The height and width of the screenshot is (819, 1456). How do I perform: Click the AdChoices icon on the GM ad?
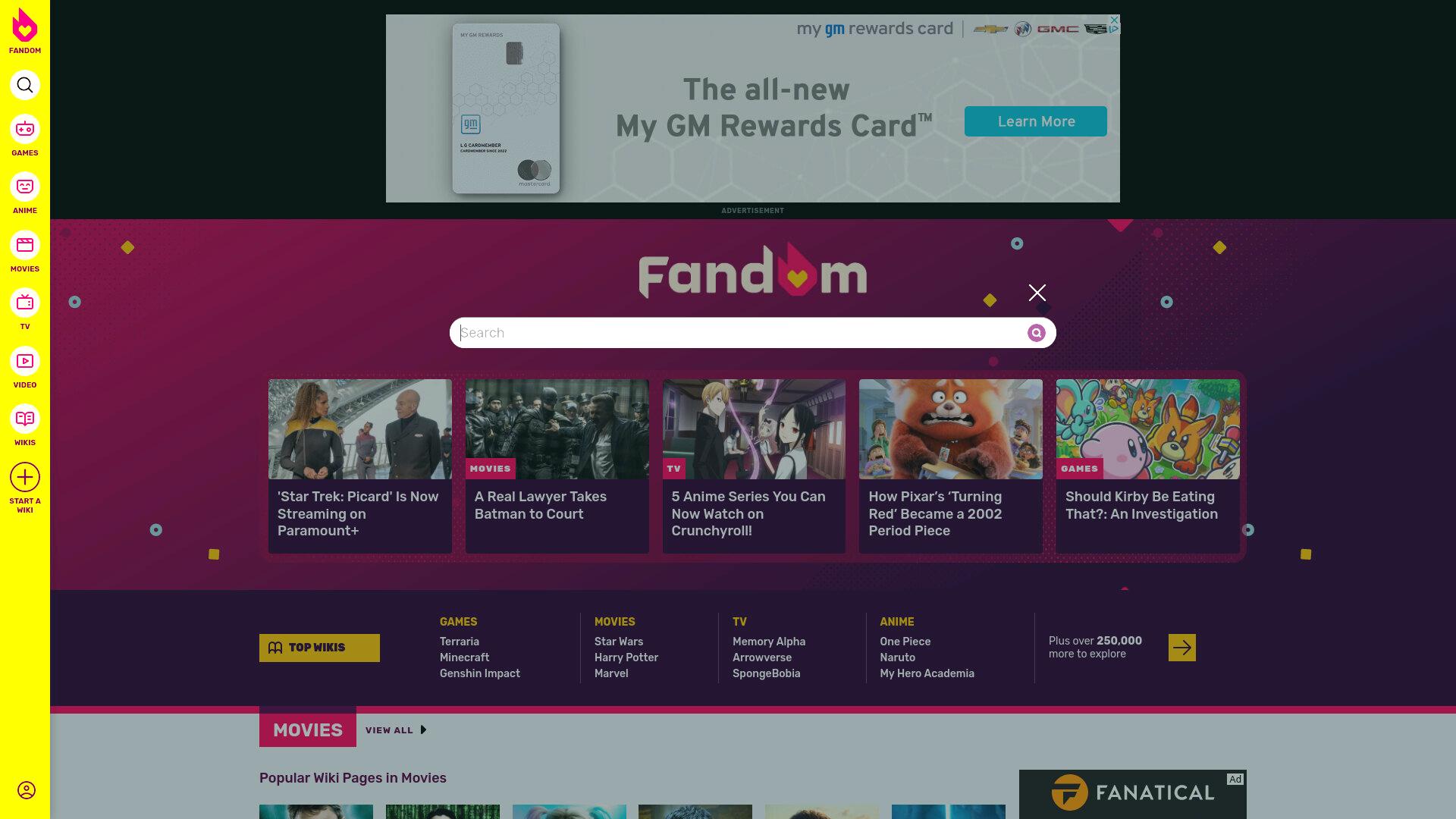click(x=1114, y=30)
